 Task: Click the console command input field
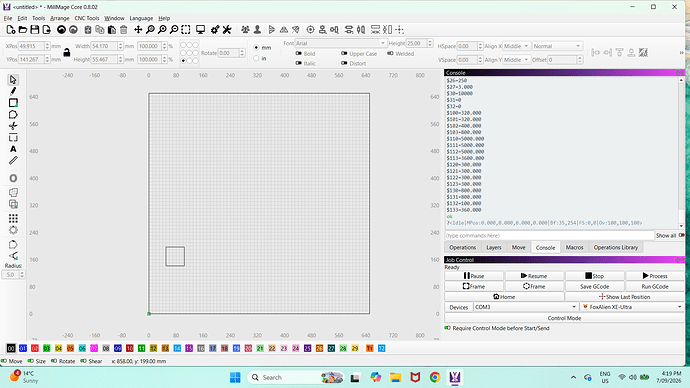pyautogui.click(x=549, y=235)
